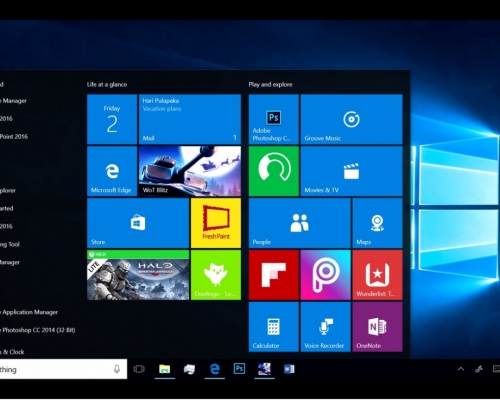Launch the Fresh Paint tile
The width and height of the screenshot is (500, 400).
coord(216,223)
